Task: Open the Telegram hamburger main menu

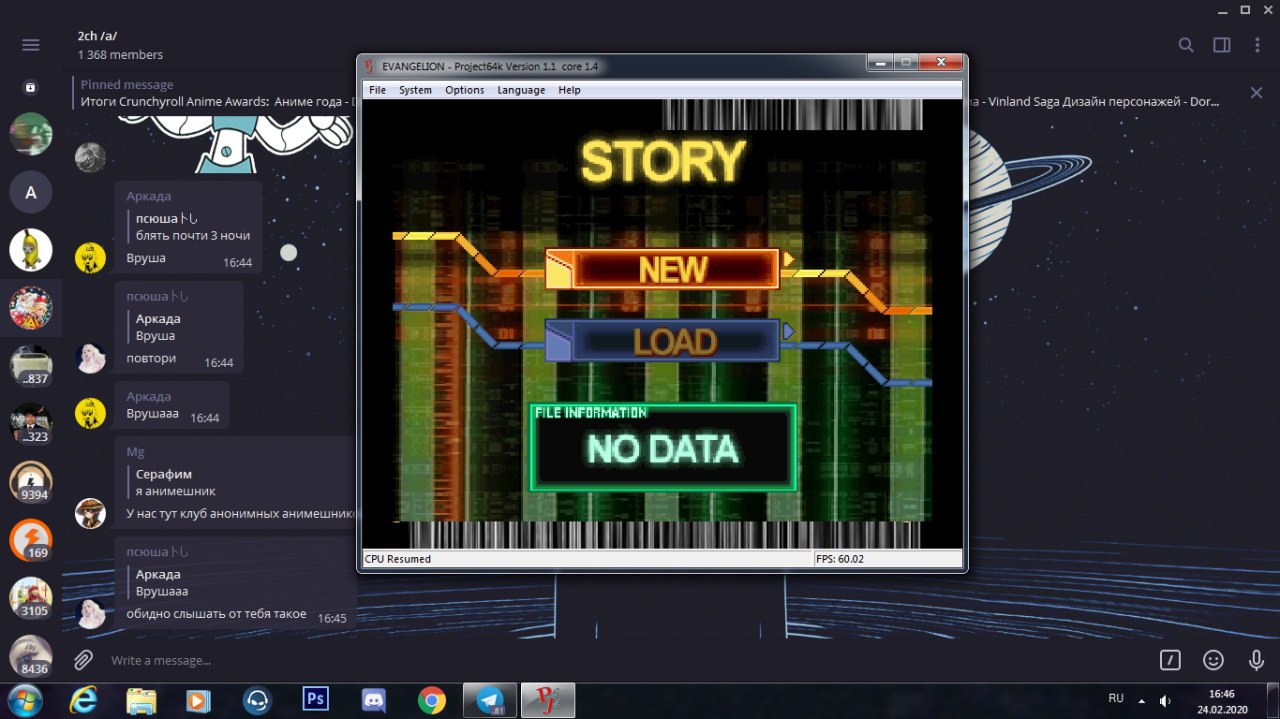Action: click(x=31, y=45)
